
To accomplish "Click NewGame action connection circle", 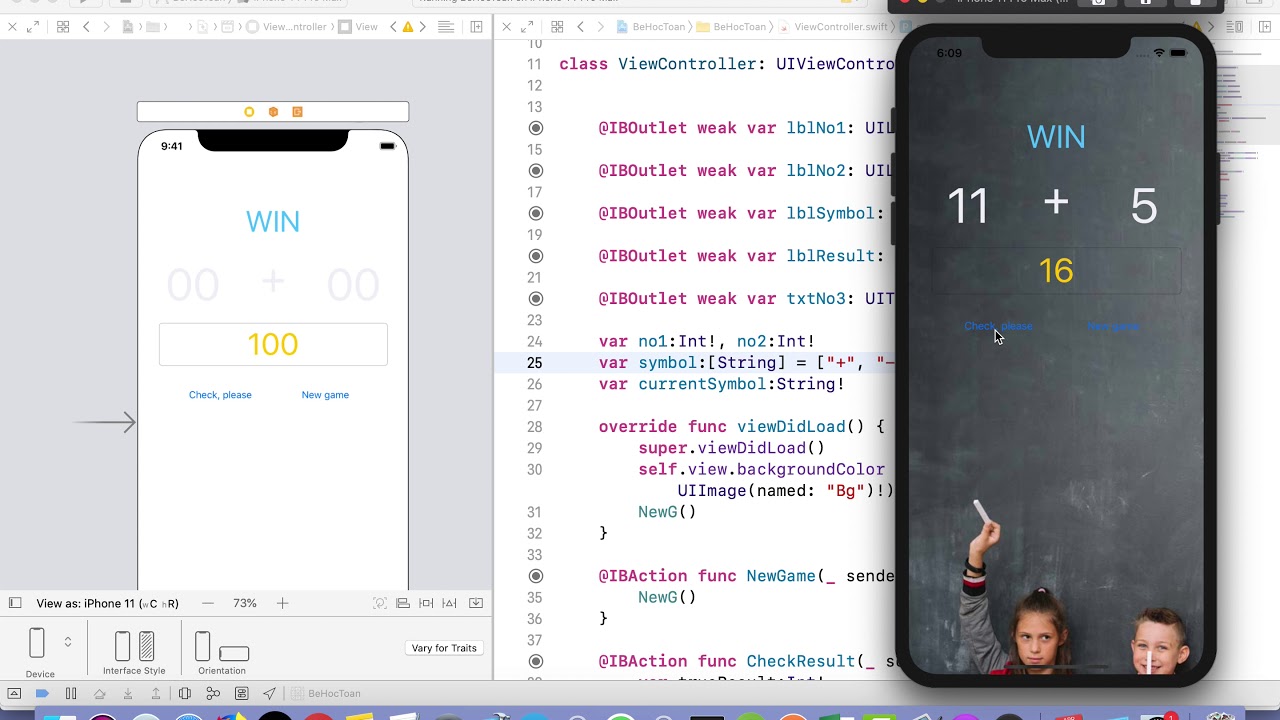I will [x=536, y=576].
